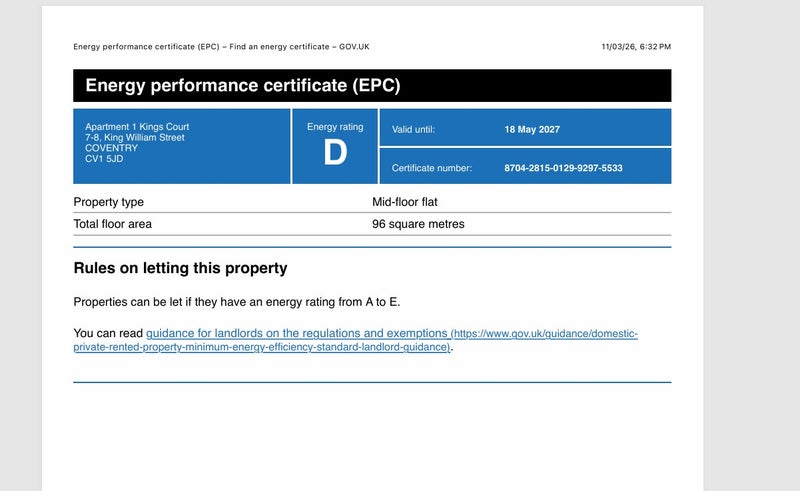This screenshot has height=491, width=800.
Task: Click the 11/03/26, 6:32 PM timestamp
Action: 636,47
